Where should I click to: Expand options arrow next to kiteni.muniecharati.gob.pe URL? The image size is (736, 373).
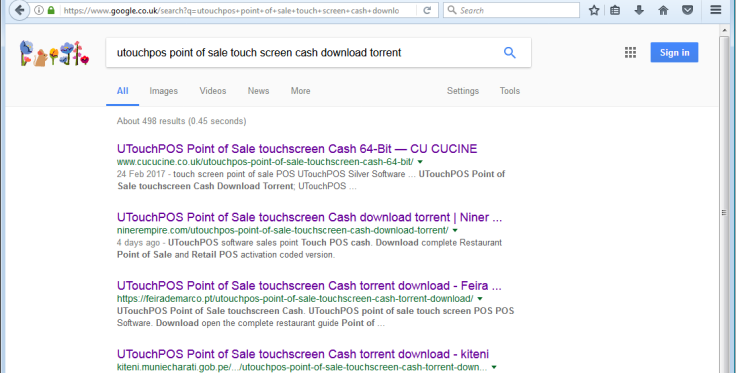[x=494, y=367]
